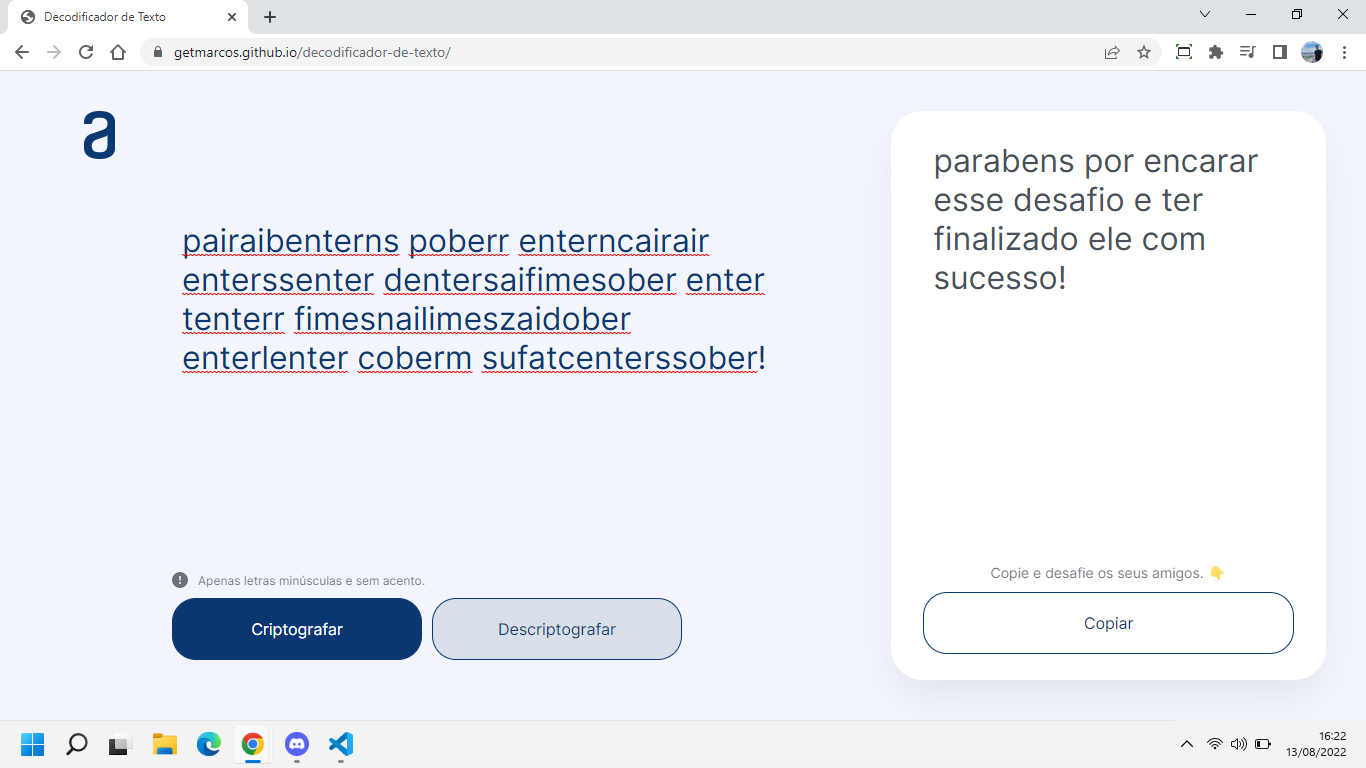The image size is (1366, 768).
Task: Open the side panel icon in Chrome
Action: pyautogui.click(x=1279, y=51)
